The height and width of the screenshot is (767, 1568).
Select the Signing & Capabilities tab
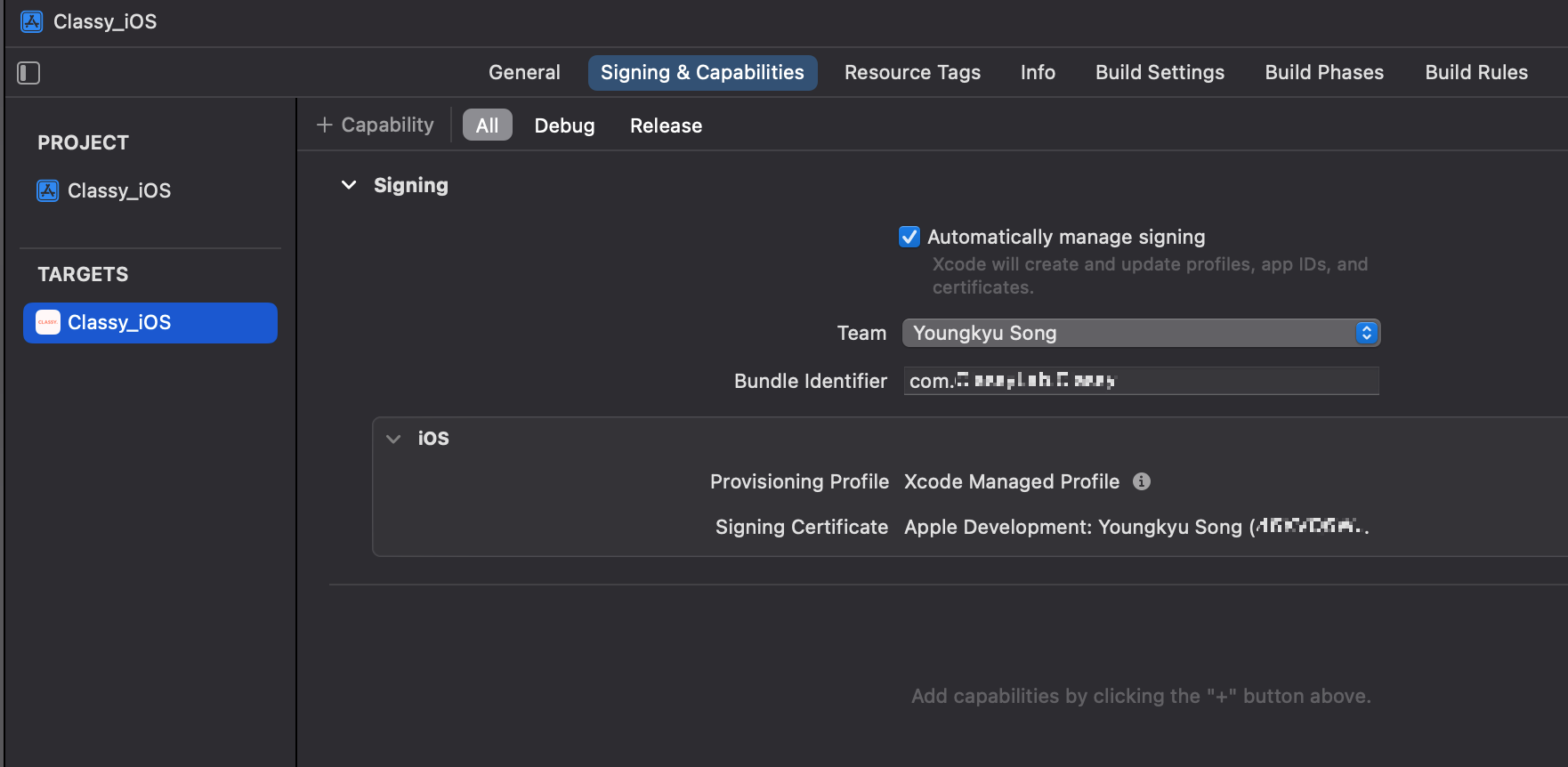[702, 73]
